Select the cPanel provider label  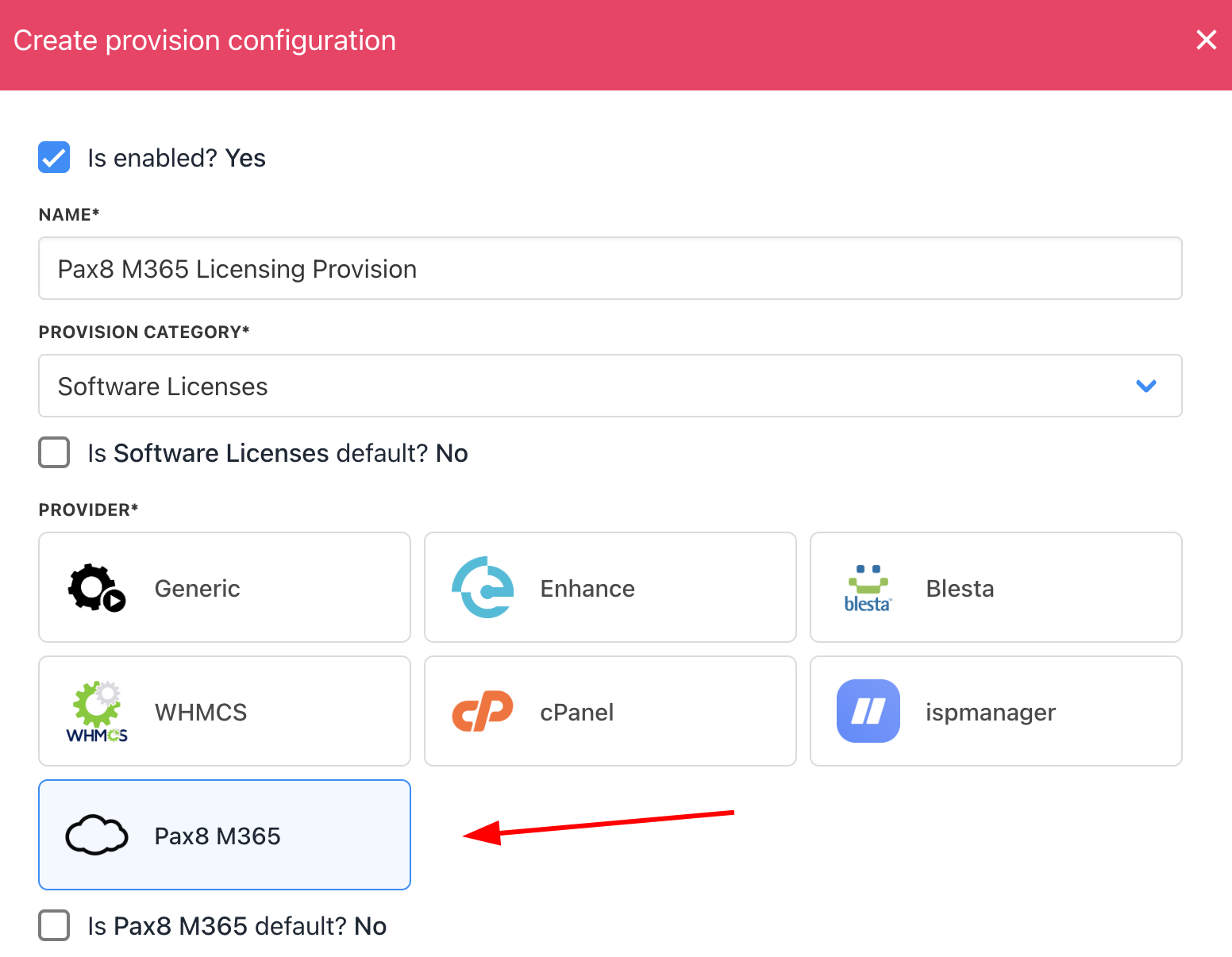(x=576, y=712)
